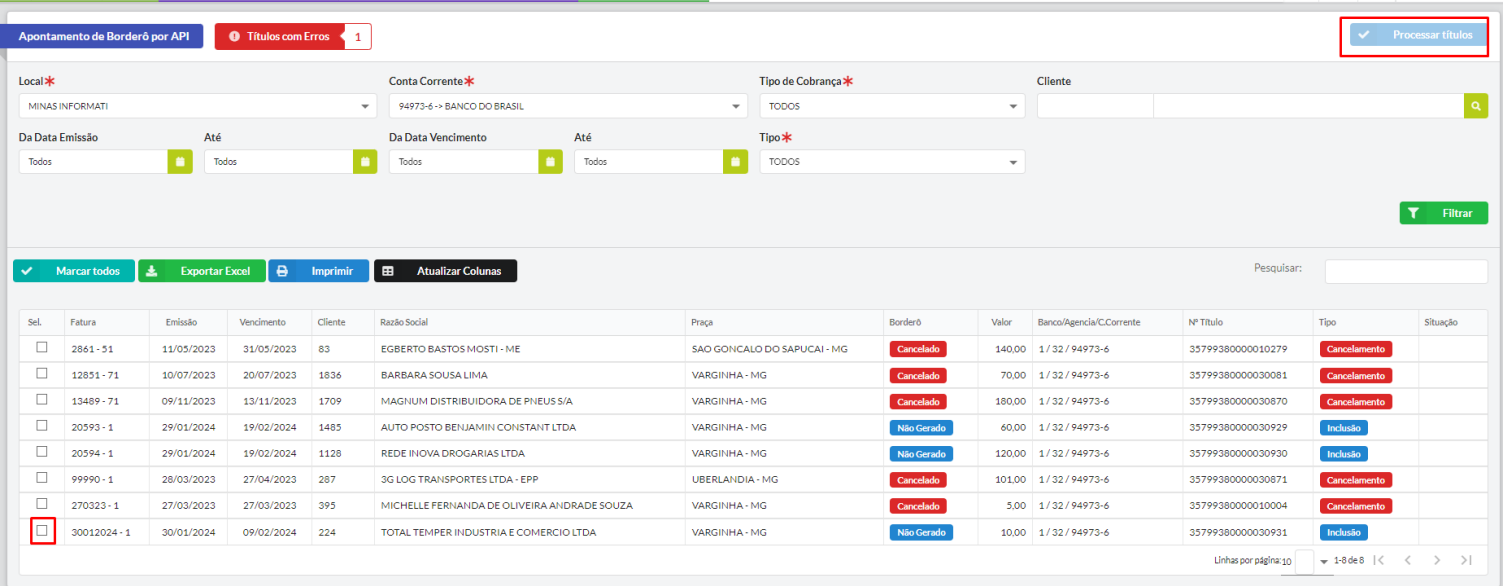Open the Local dropdown showing MINAS INFORMATI

(198, 106)
